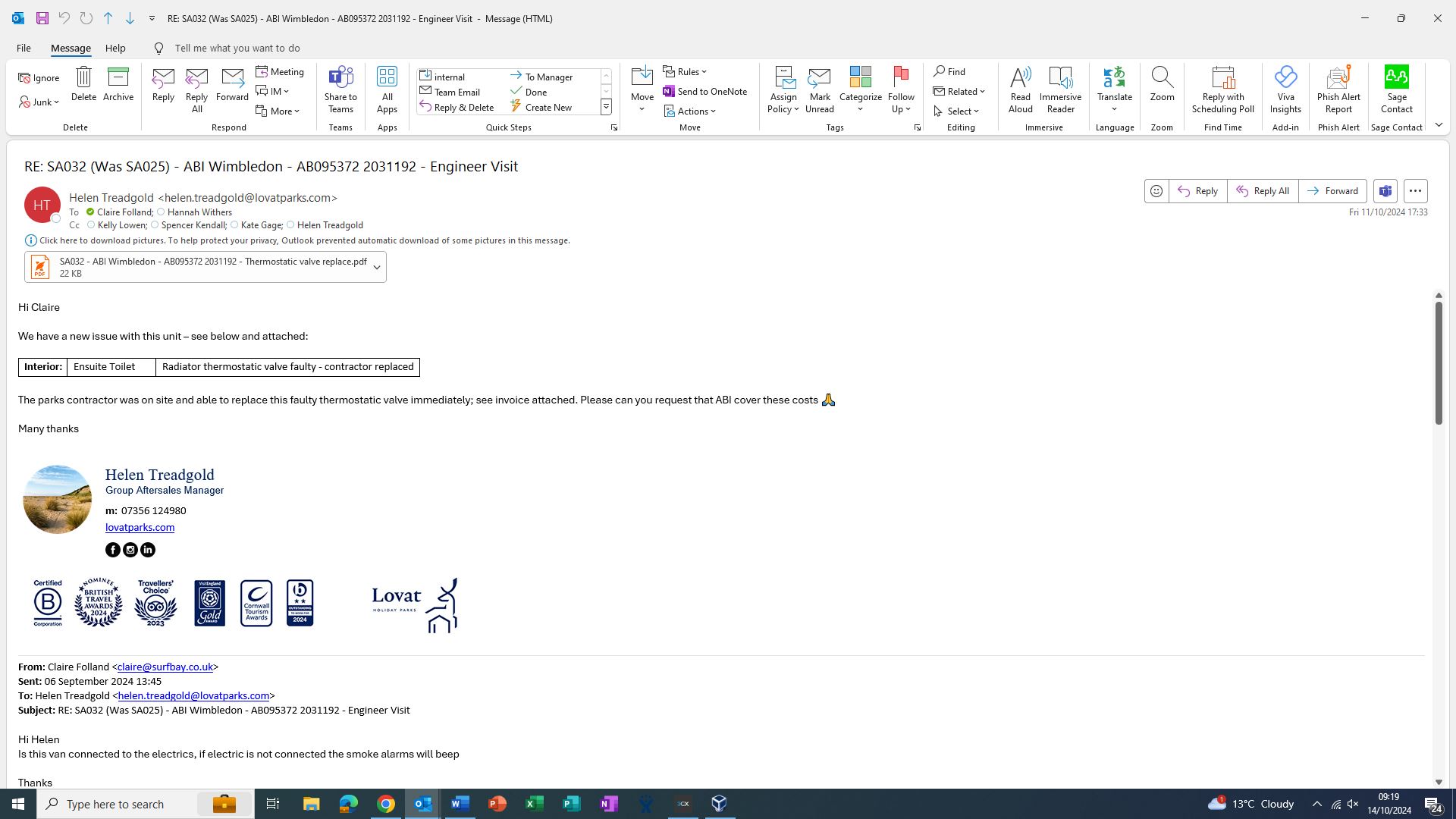
Task: Open Excel from the Windows taskbar
Action: click(x=534, y=804)
